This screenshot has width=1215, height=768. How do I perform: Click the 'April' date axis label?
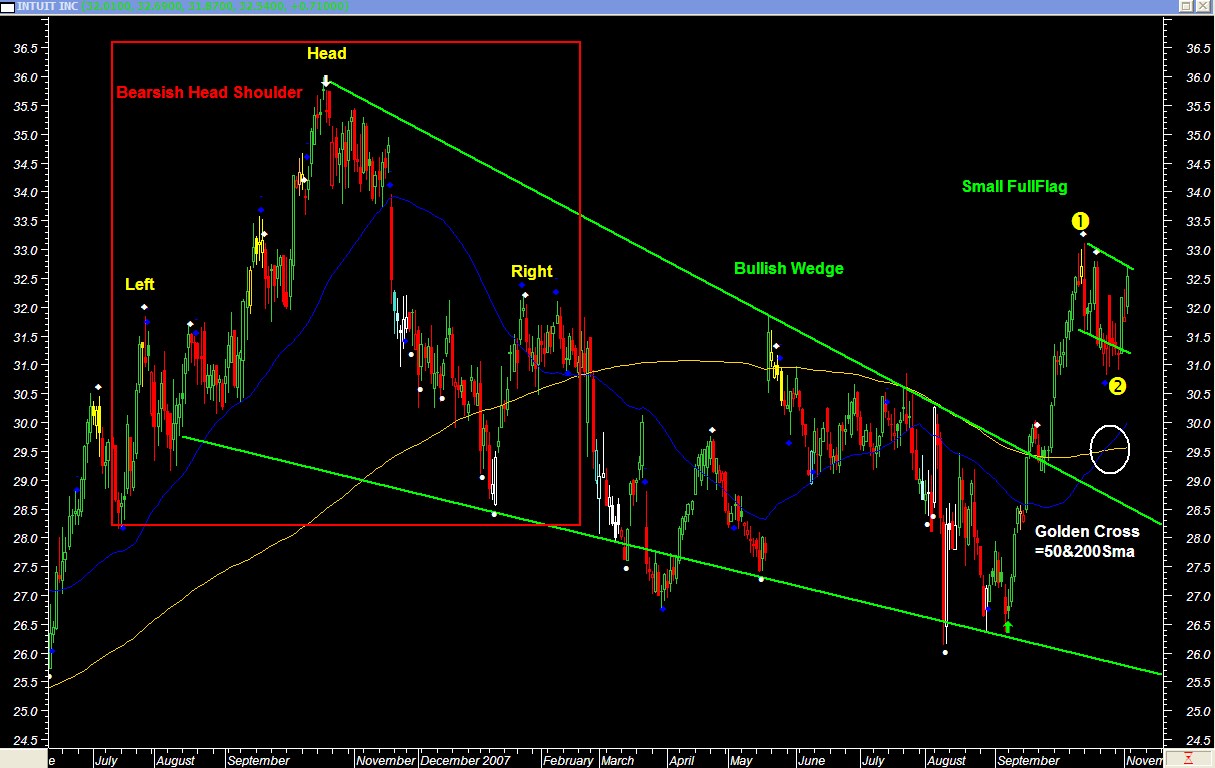click(682, 760)
